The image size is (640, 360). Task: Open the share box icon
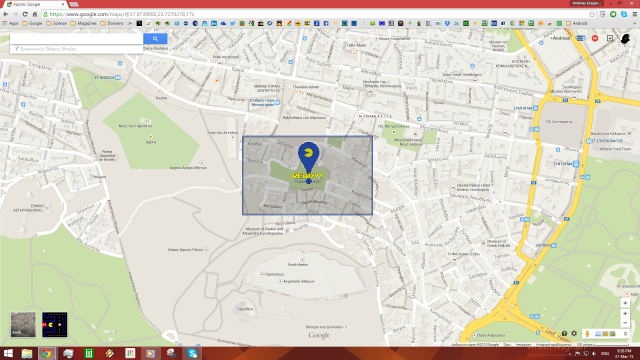610,38
